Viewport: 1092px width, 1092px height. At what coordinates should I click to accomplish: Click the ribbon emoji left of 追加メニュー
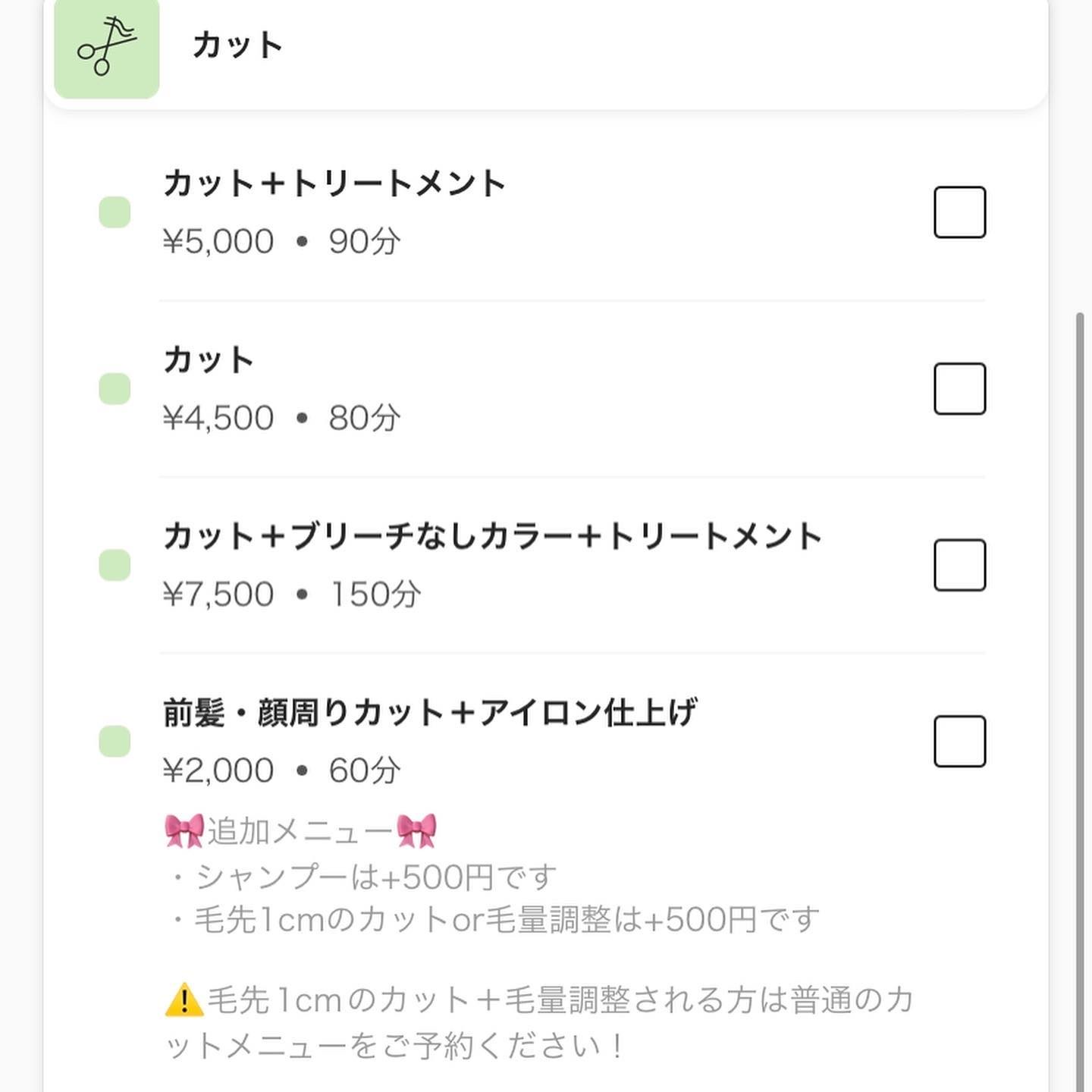tap(184, 831)
